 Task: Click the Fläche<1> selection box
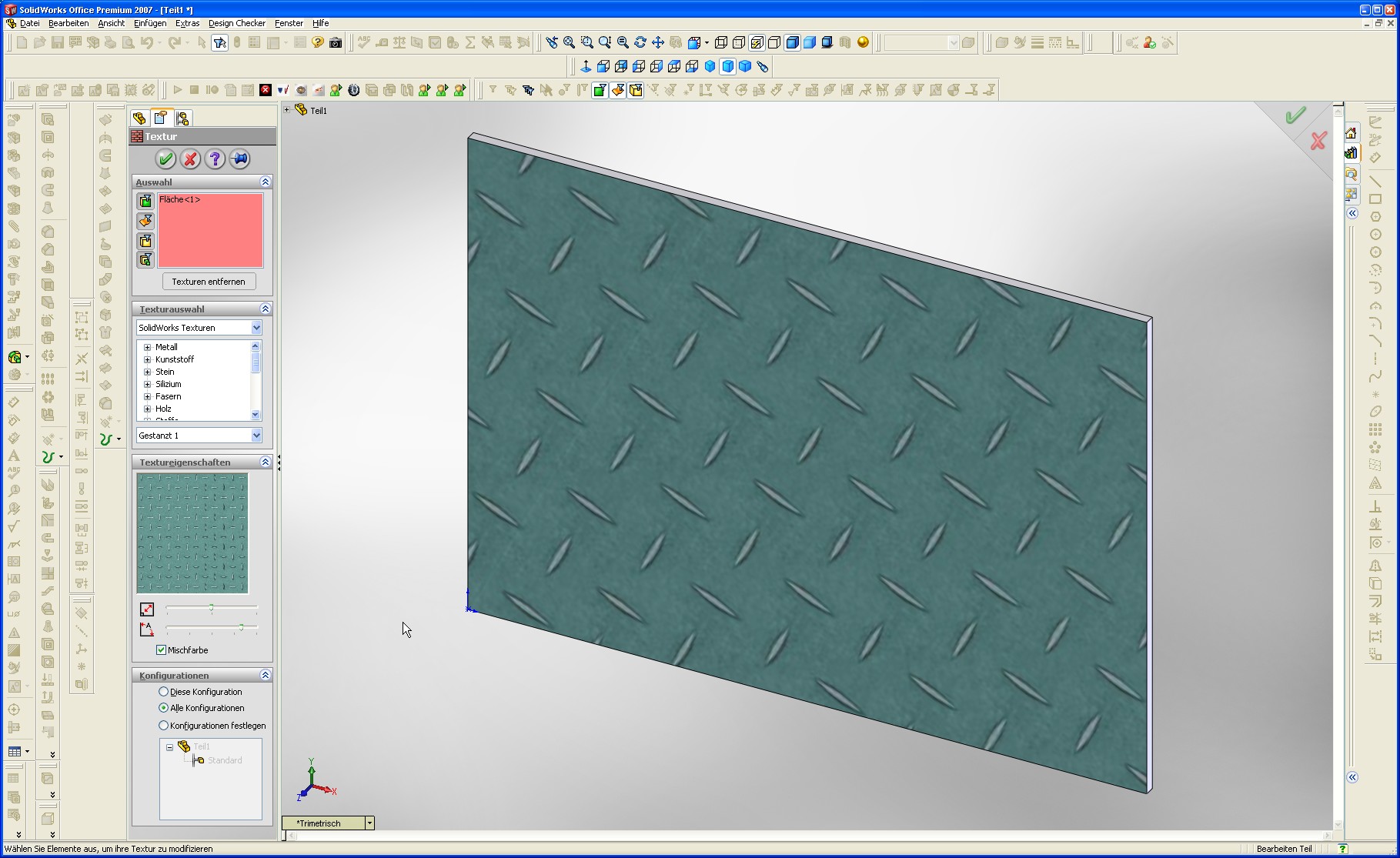tap(210, 230)
